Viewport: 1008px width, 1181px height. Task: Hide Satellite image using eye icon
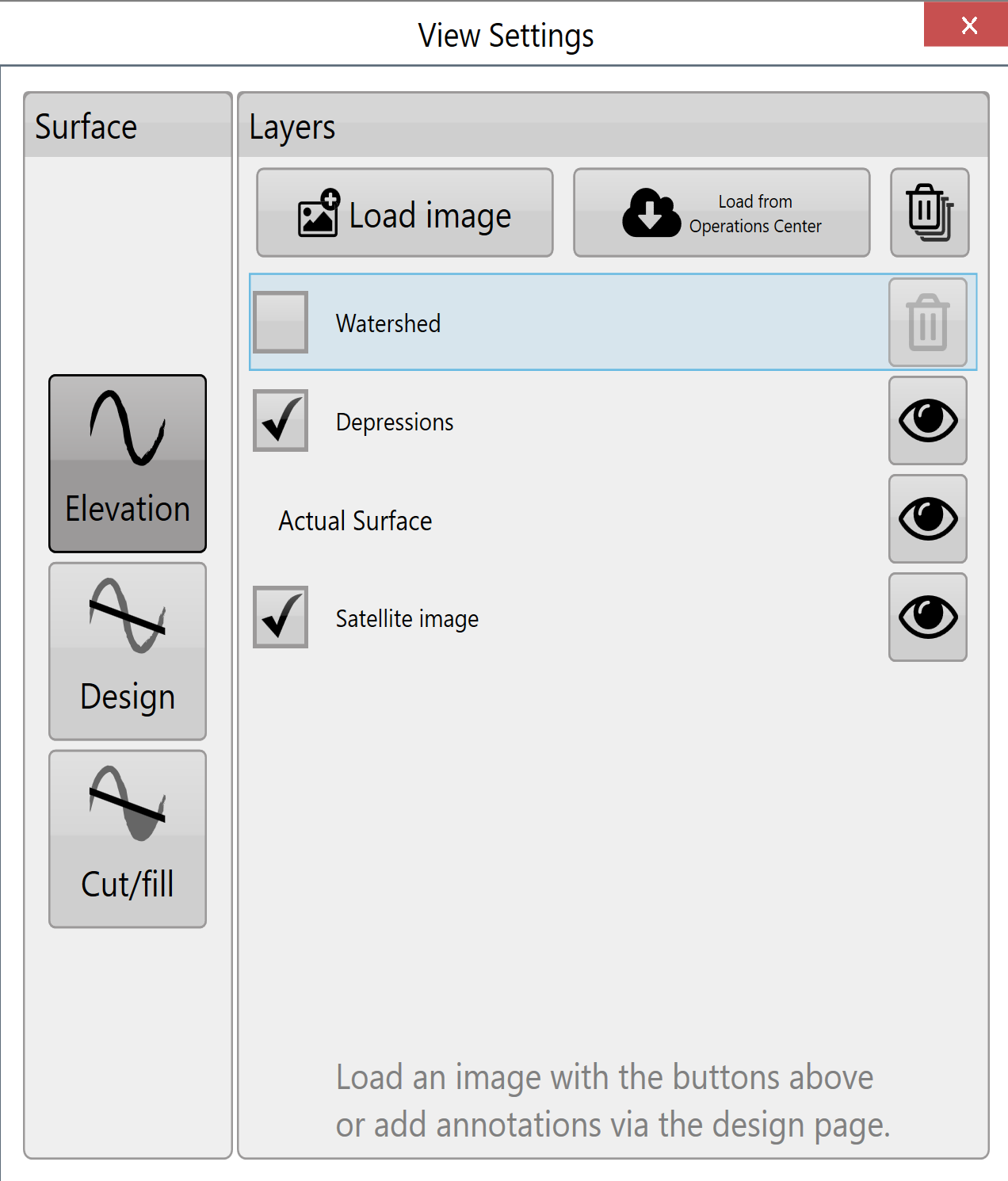tap(928, 617)
